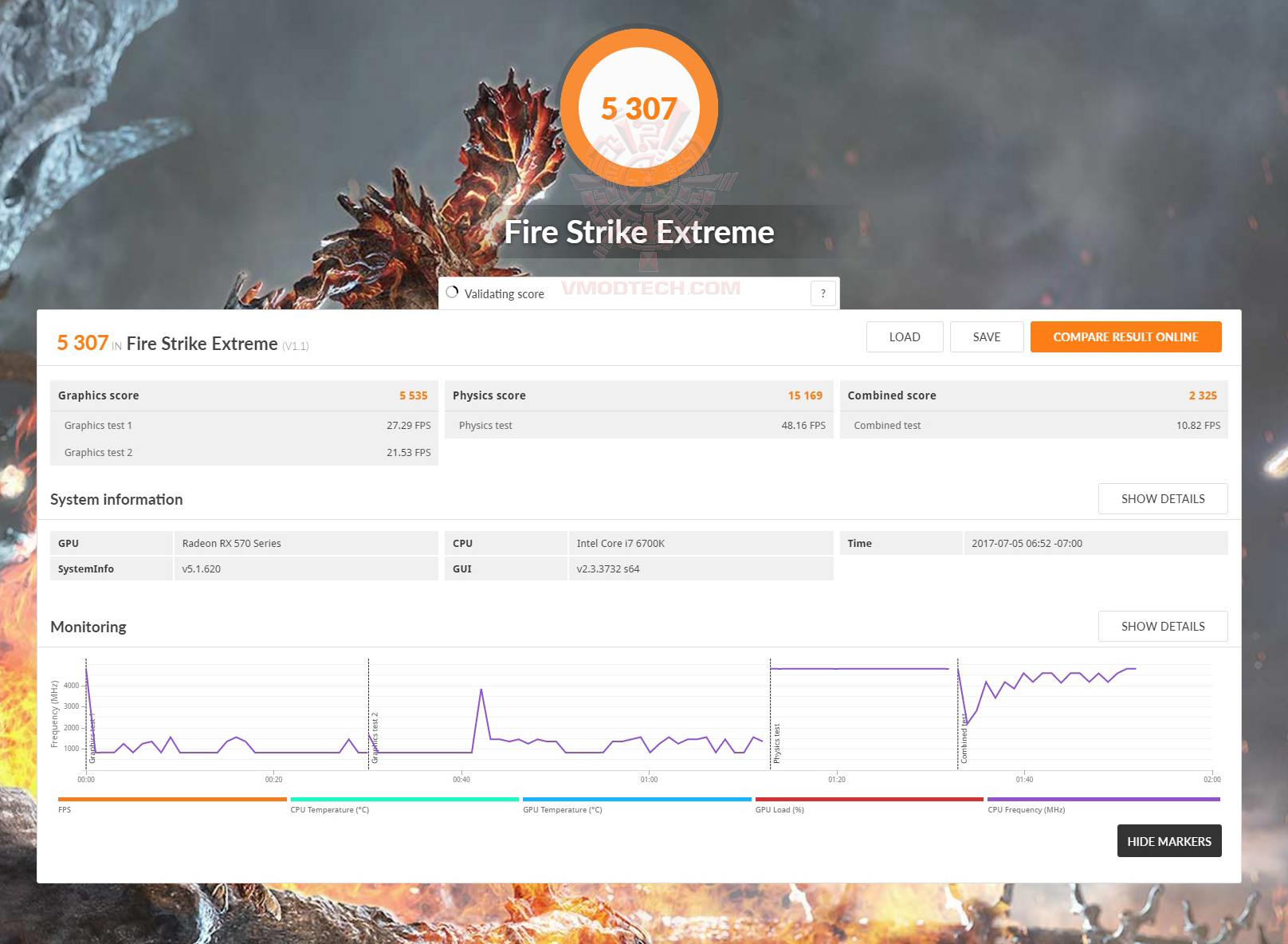Click the Combined score section header
The height and width of the screenshot is (944, 1288).
(x=892, y=395)
